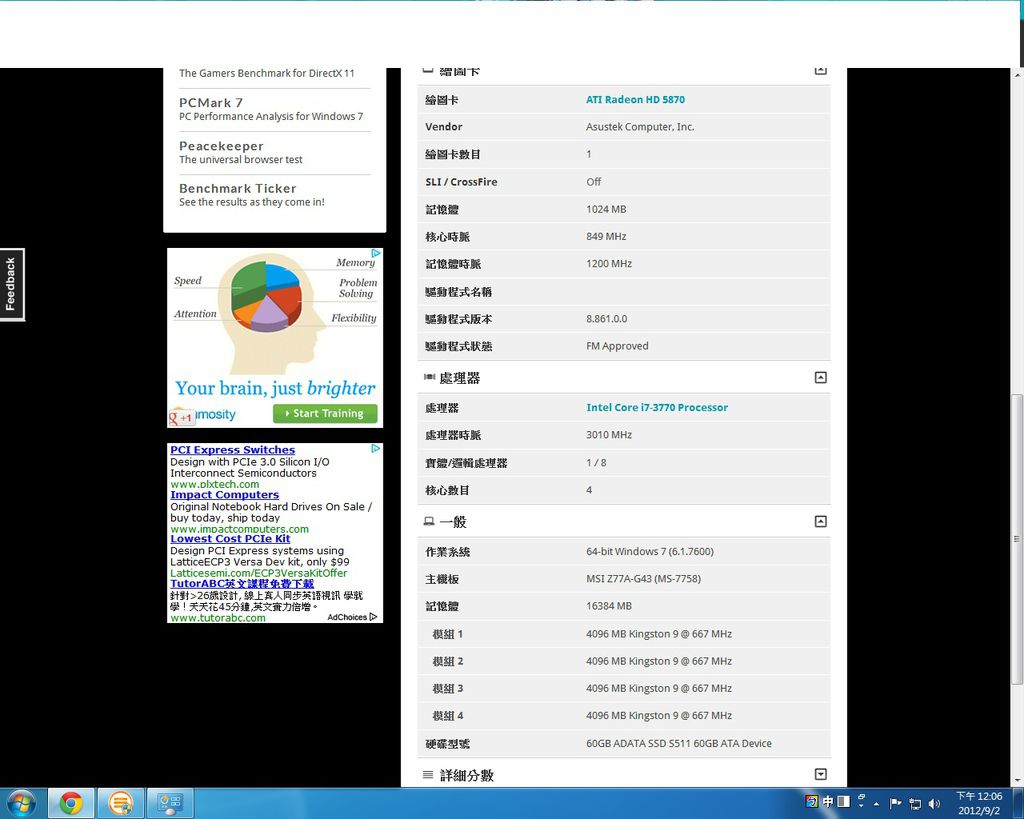Select the 模組 4 Kingston memory row
1024x819 pixels.
point(624,716)
